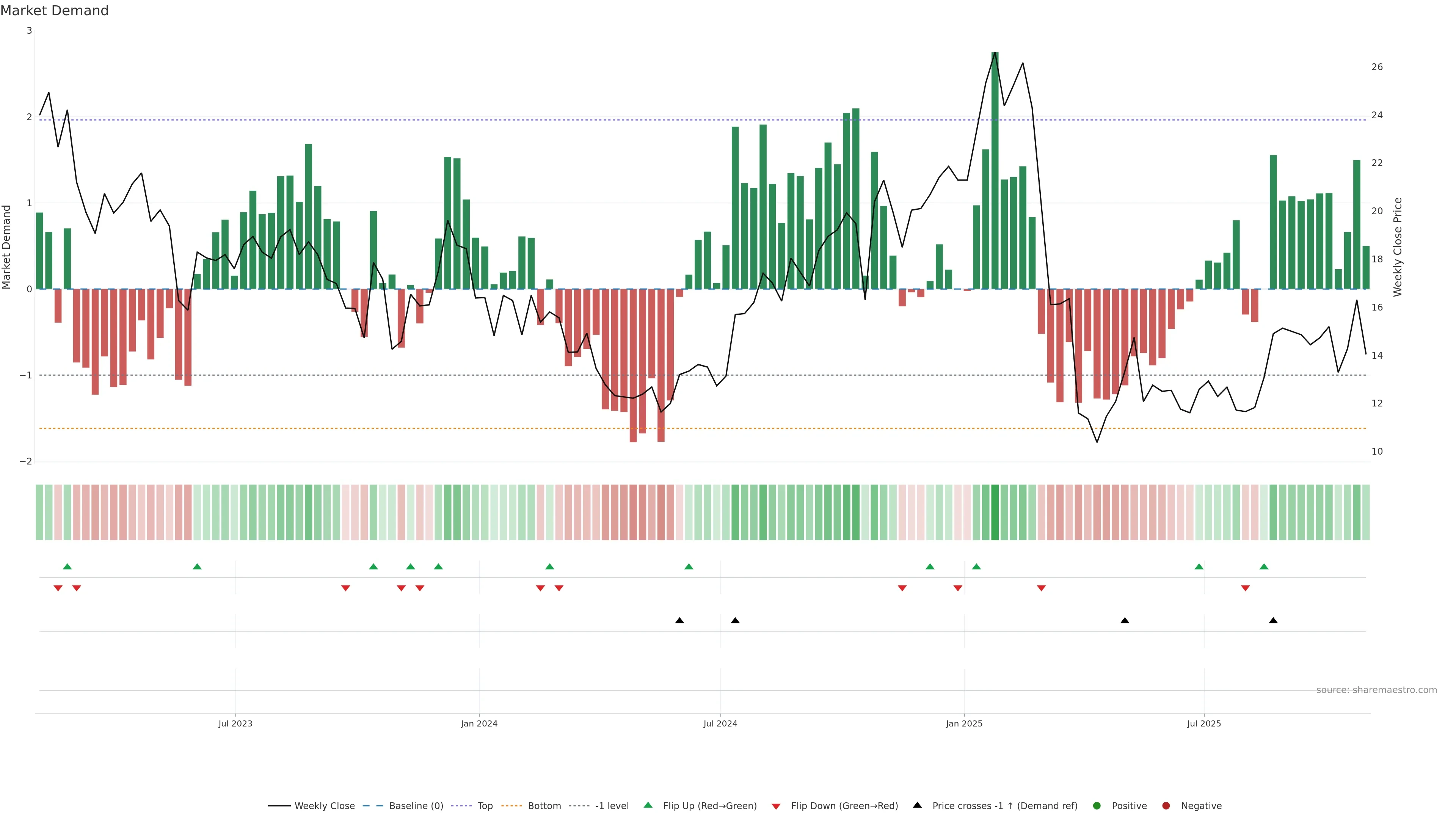Viewport: 1456px width, 819px height.
Task: Click the last red flip-down marker
Action: pyautogui.click(x=1245, y=588)
